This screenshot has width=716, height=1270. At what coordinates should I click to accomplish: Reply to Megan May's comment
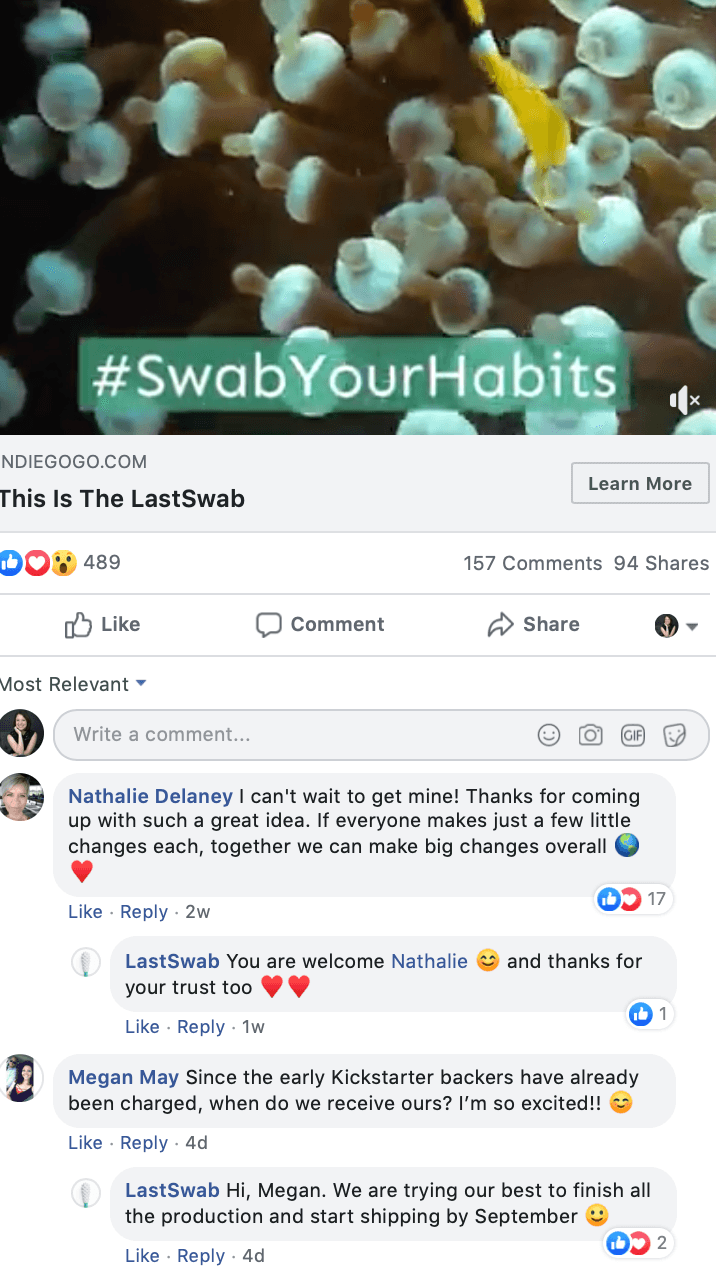pos(144,1143)
